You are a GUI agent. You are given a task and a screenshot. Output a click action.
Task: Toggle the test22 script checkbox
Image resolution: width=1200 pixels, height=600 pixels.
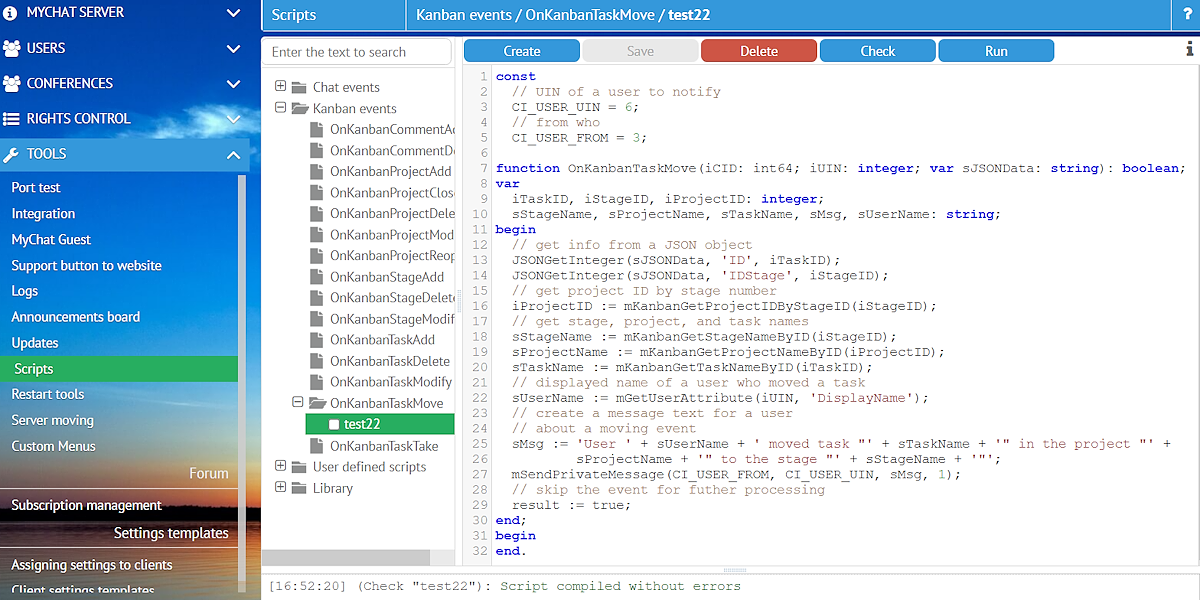(334, 424)
